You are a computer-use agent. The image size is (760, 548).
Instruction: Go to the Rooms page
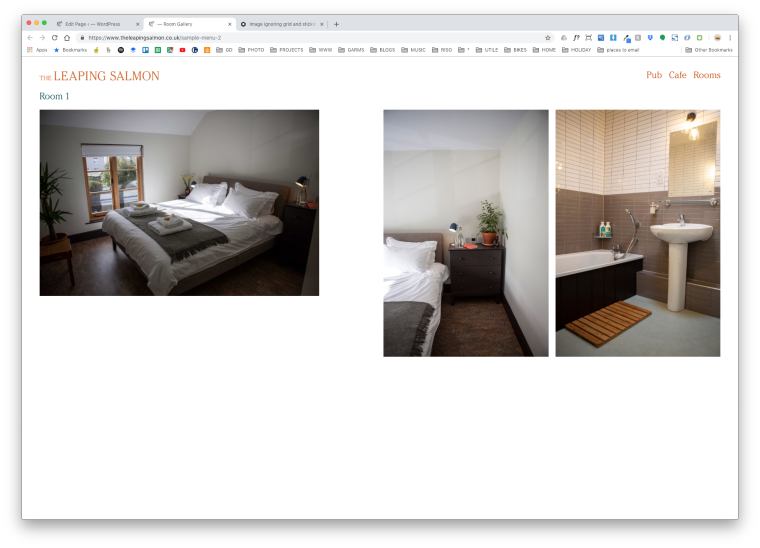pos(706,75)
